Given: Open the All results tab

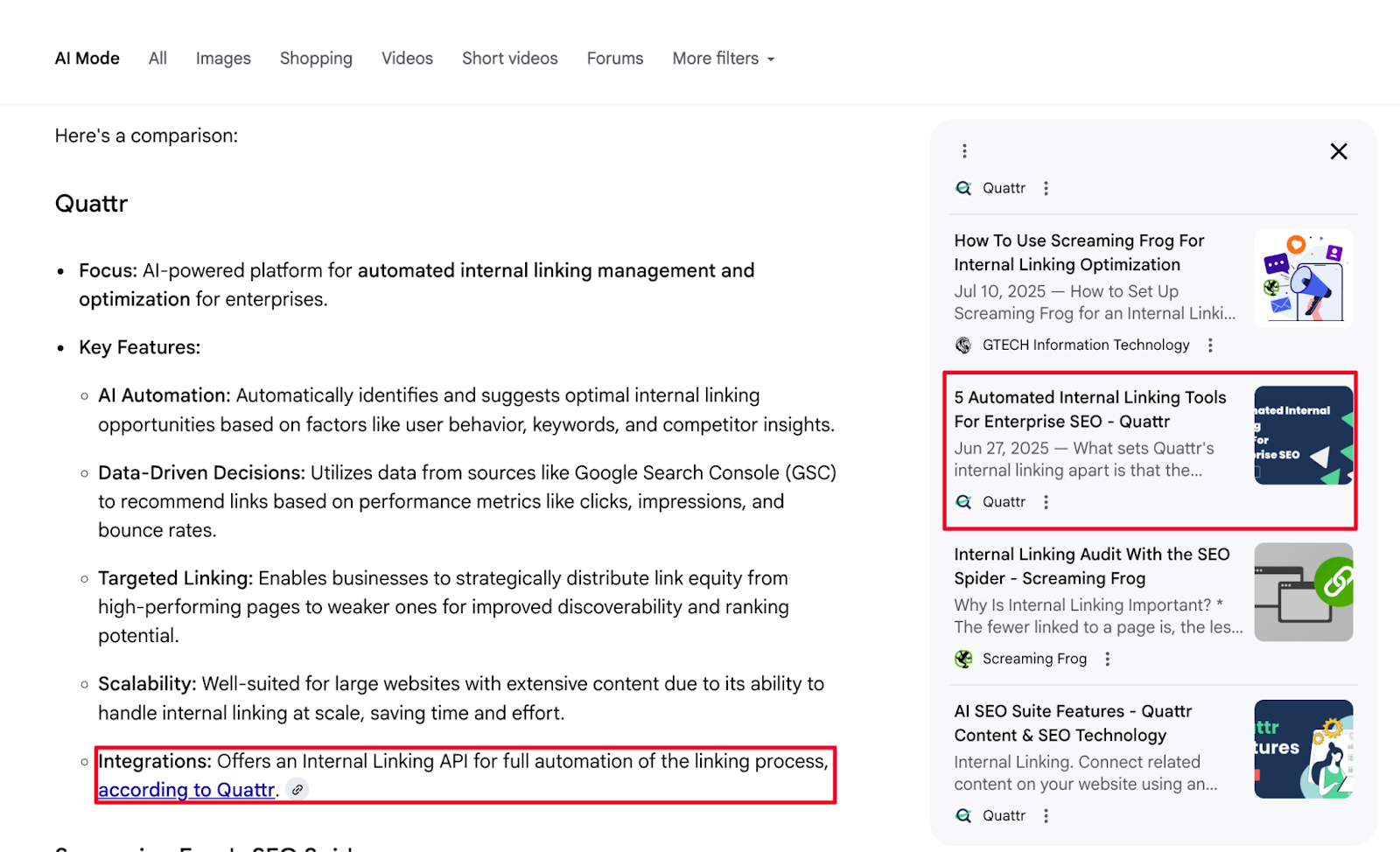Looking at the screenshot, I should tap(157, 59).
